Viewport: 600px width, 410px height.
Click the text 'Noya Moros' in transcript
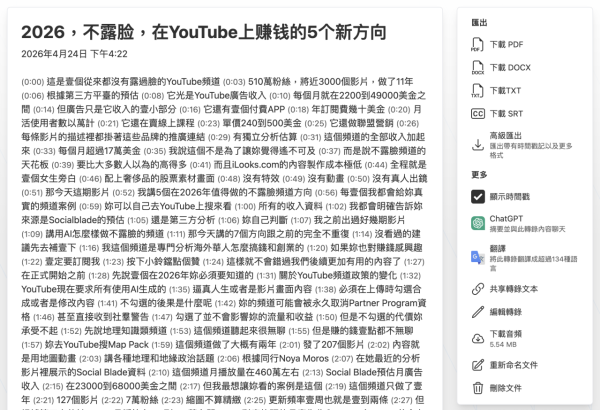pyautogui.click(x=304, y=358)
